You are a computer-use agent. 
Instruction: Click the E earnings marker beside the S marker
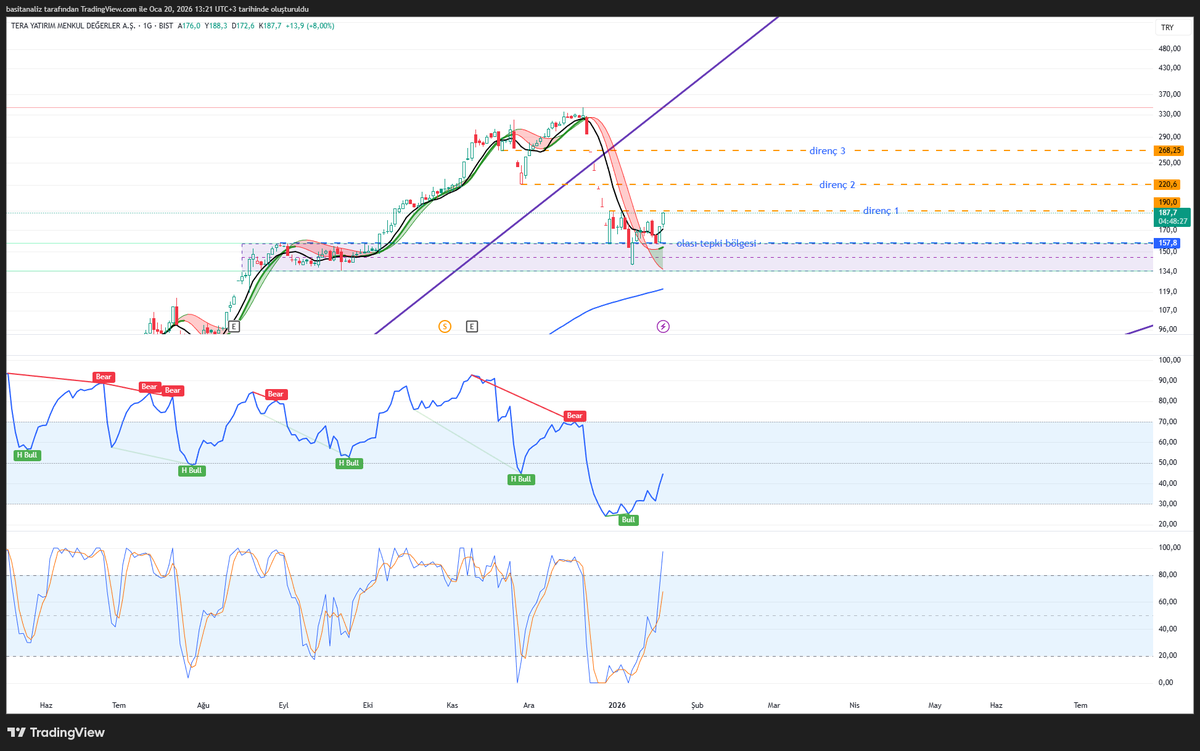471,326
